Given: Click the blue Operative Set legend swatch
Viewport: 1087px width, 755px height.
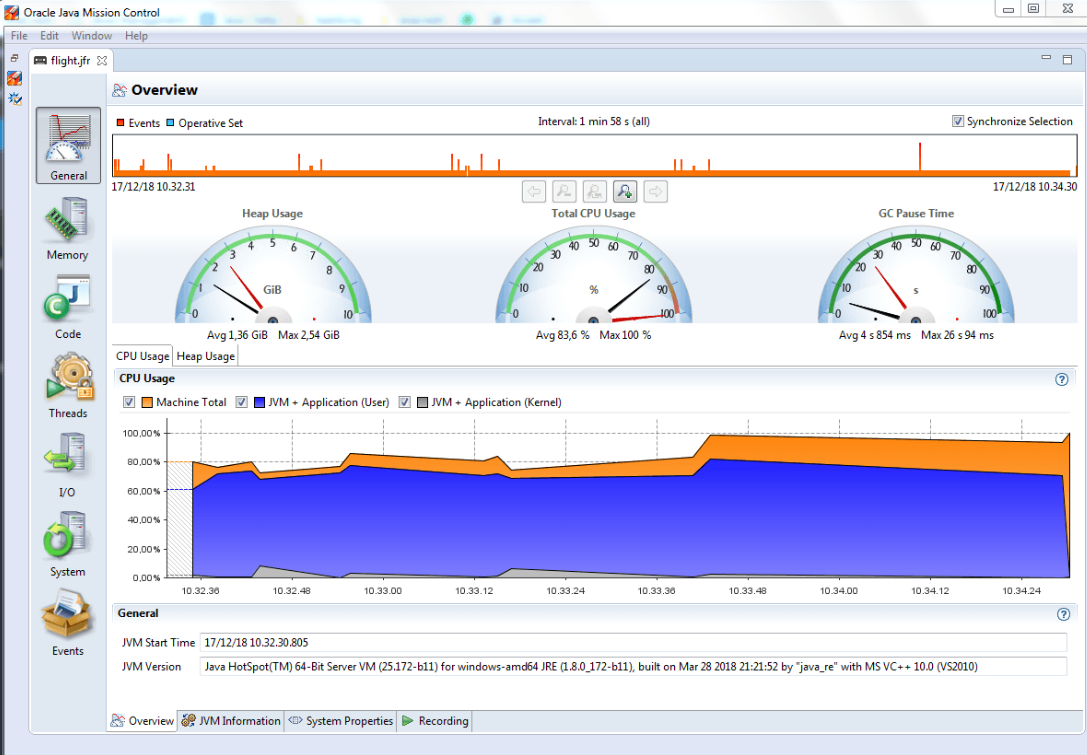Looking at the screenshot, I should pos(170,123).
